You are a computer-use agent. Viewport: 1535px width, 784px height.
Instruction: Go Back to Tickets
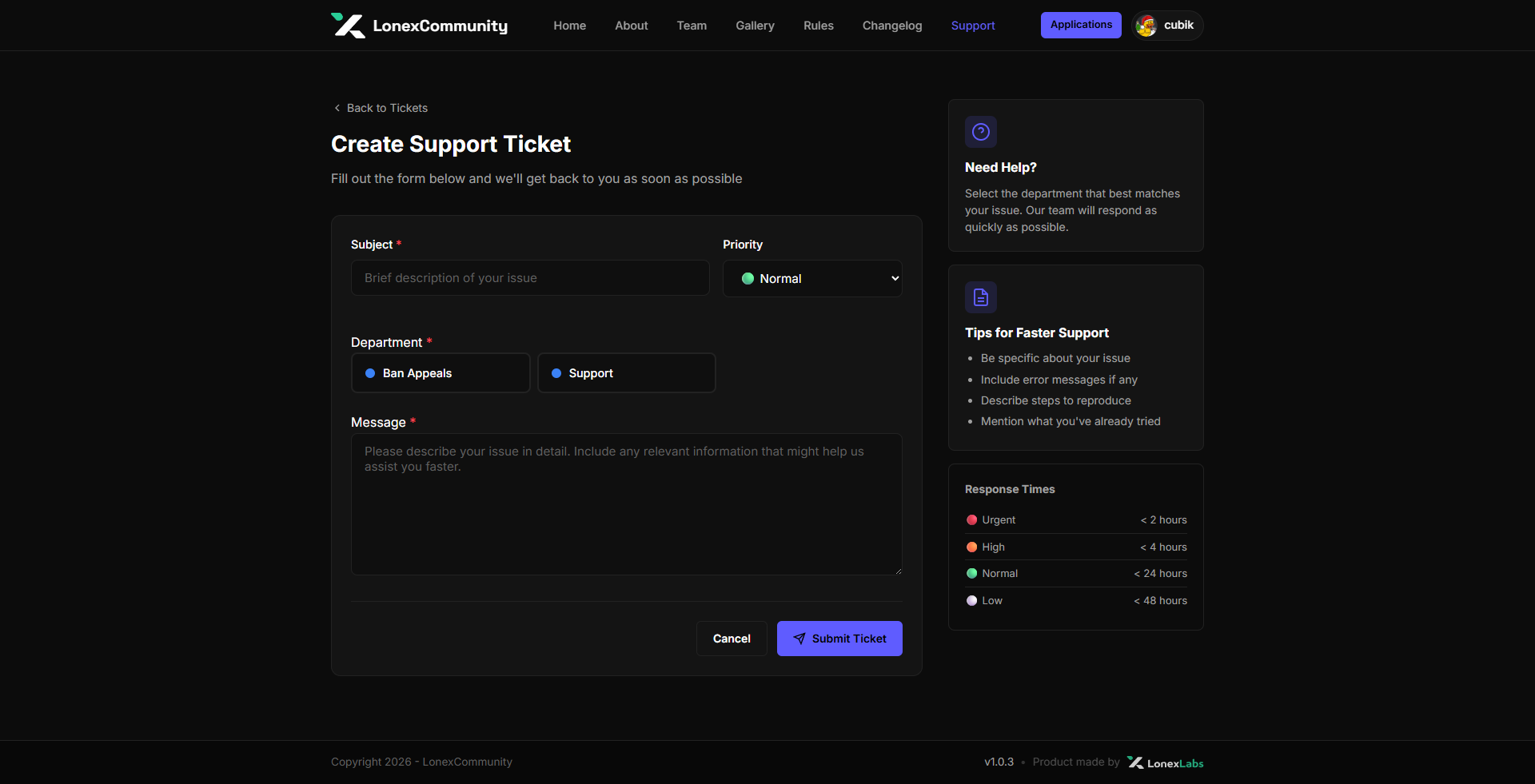coord(381,108)
